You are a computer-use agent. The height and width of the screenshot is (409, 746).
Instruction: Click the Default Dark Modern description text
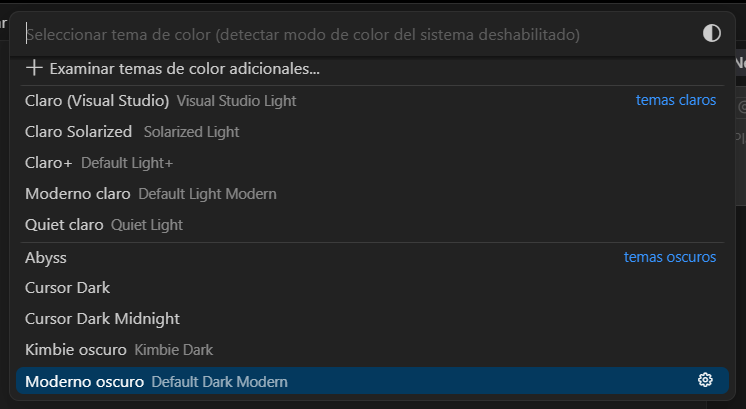[219, 381]
